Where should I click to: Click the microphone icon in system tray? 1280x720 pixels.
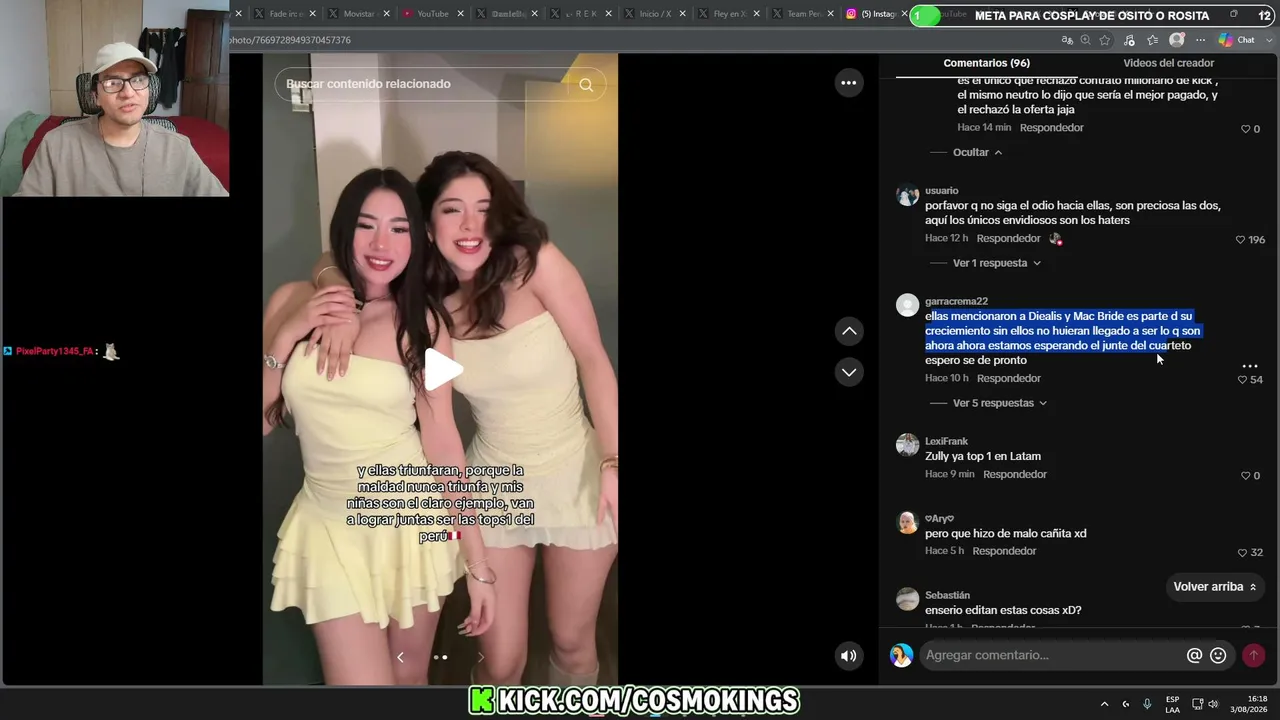click(x=1147, y=704)
